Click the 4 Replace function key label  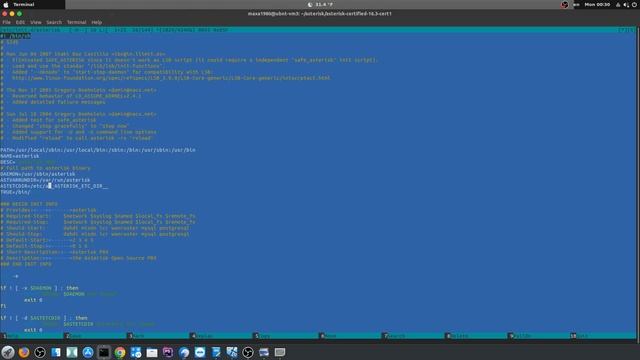click(203, 336)
